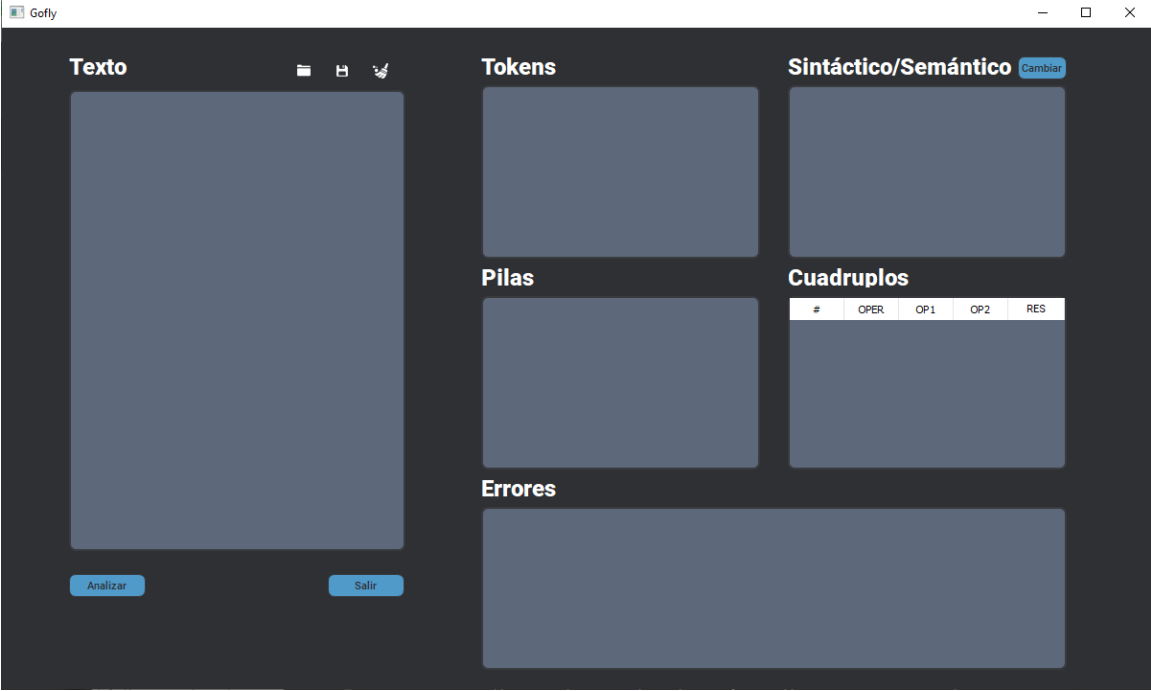Minimize the Gofly window
The width and height of the screenshot is (1151, 691).
[1043, 13]
